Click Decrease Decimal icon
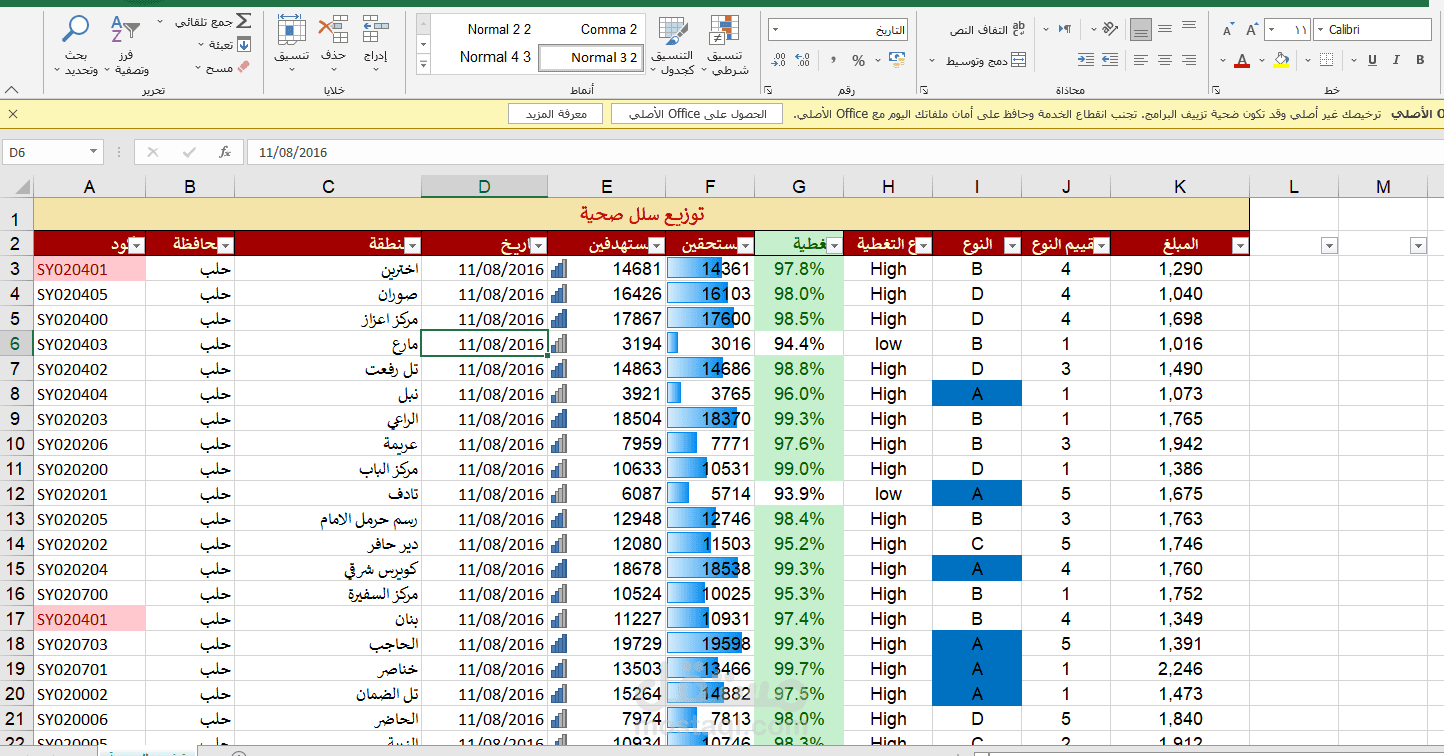 (779, 60)
